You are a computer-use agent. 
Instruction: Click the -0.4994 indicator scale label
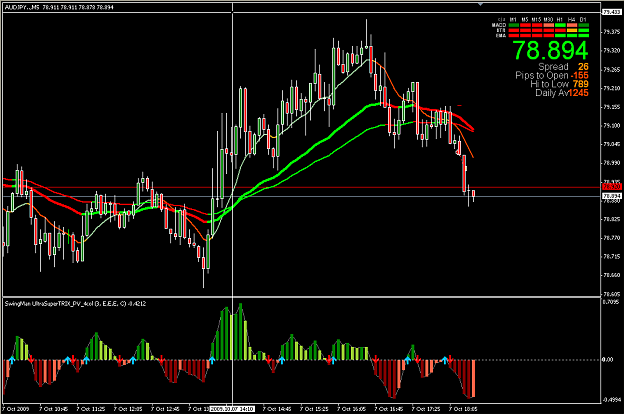611,399
